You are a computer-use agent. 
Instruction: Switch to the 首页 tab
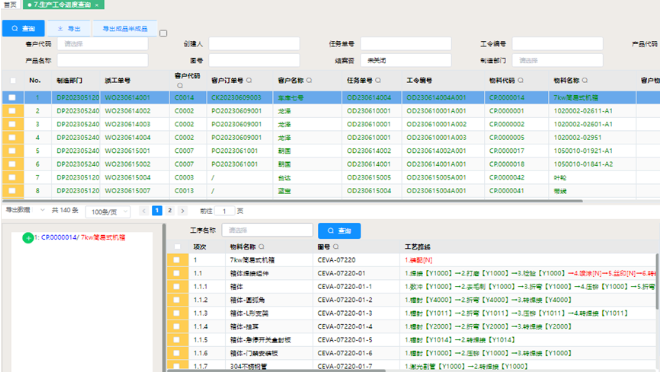10,5
